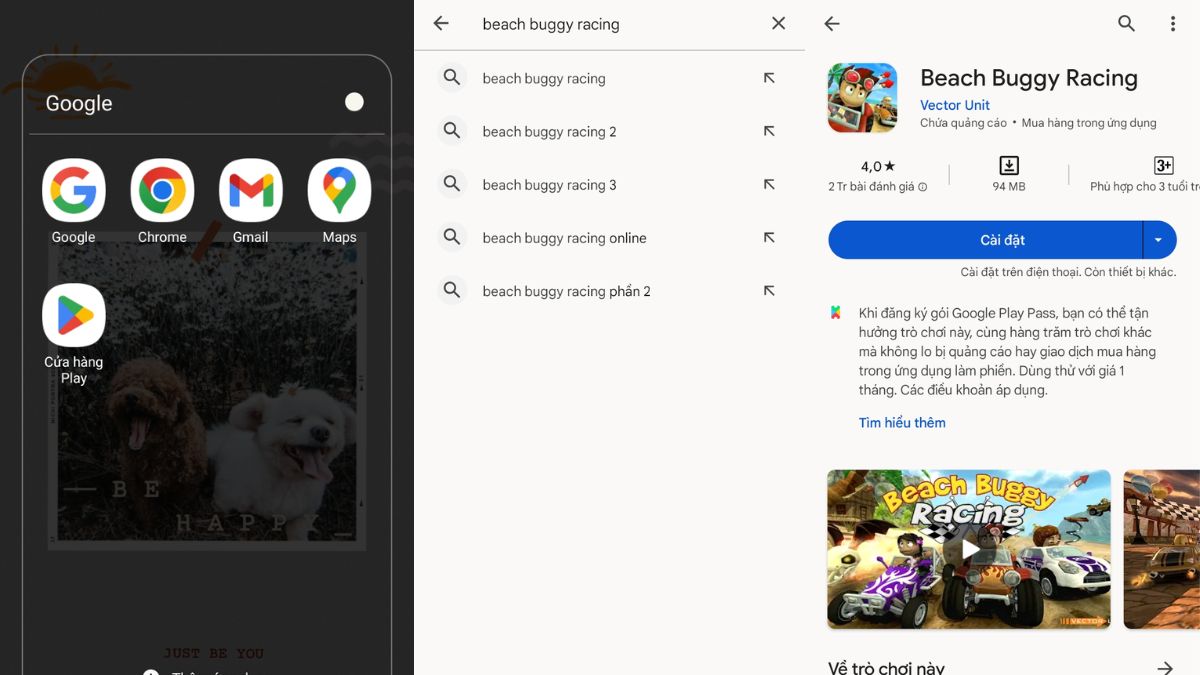Open the Vector Unit developer link
The width and height of the screenshot is (1200, 675).
point(955,105)
